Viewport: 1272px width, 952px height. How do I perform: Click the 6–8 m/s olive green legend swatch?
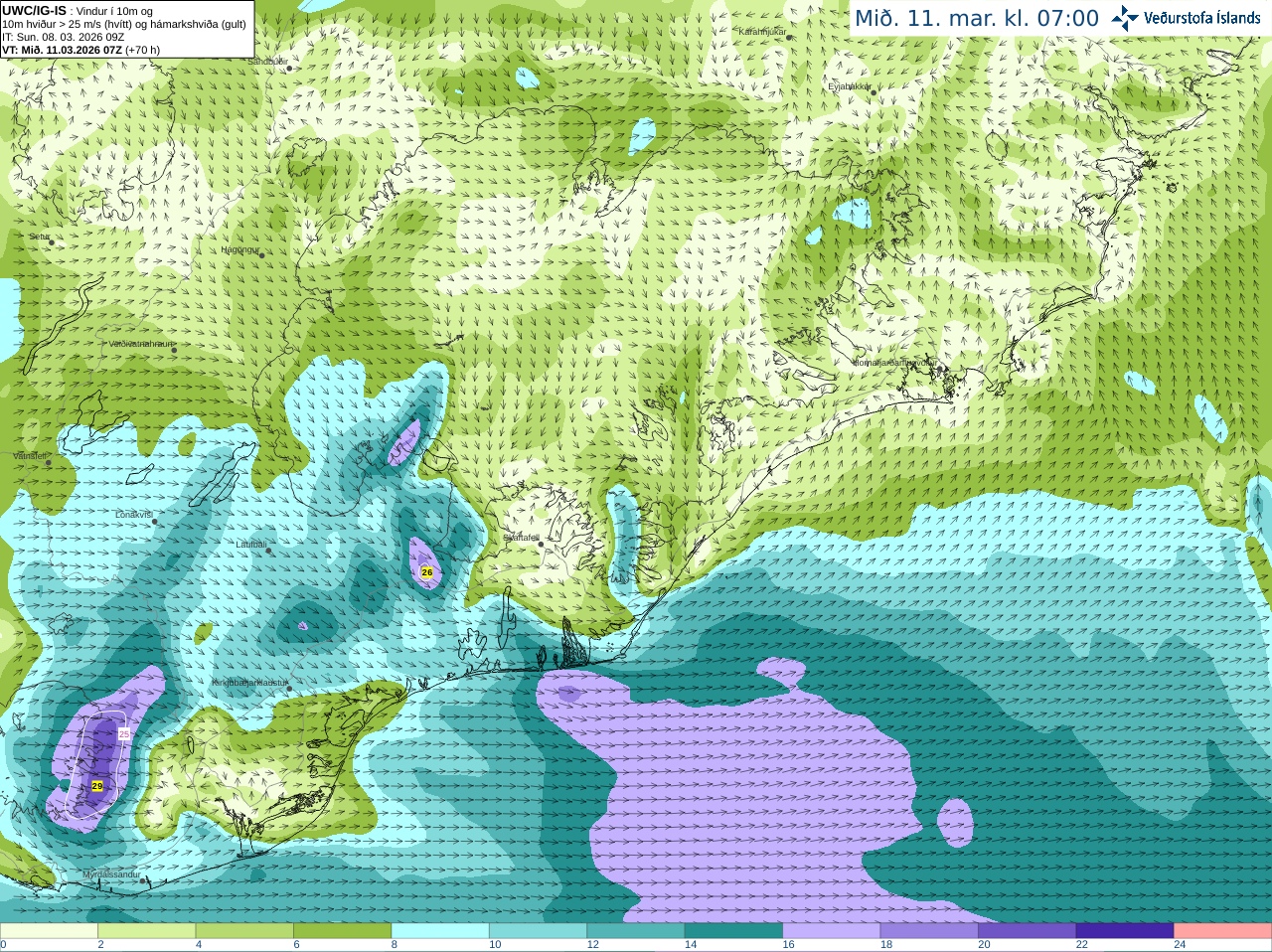coord(342,931)
